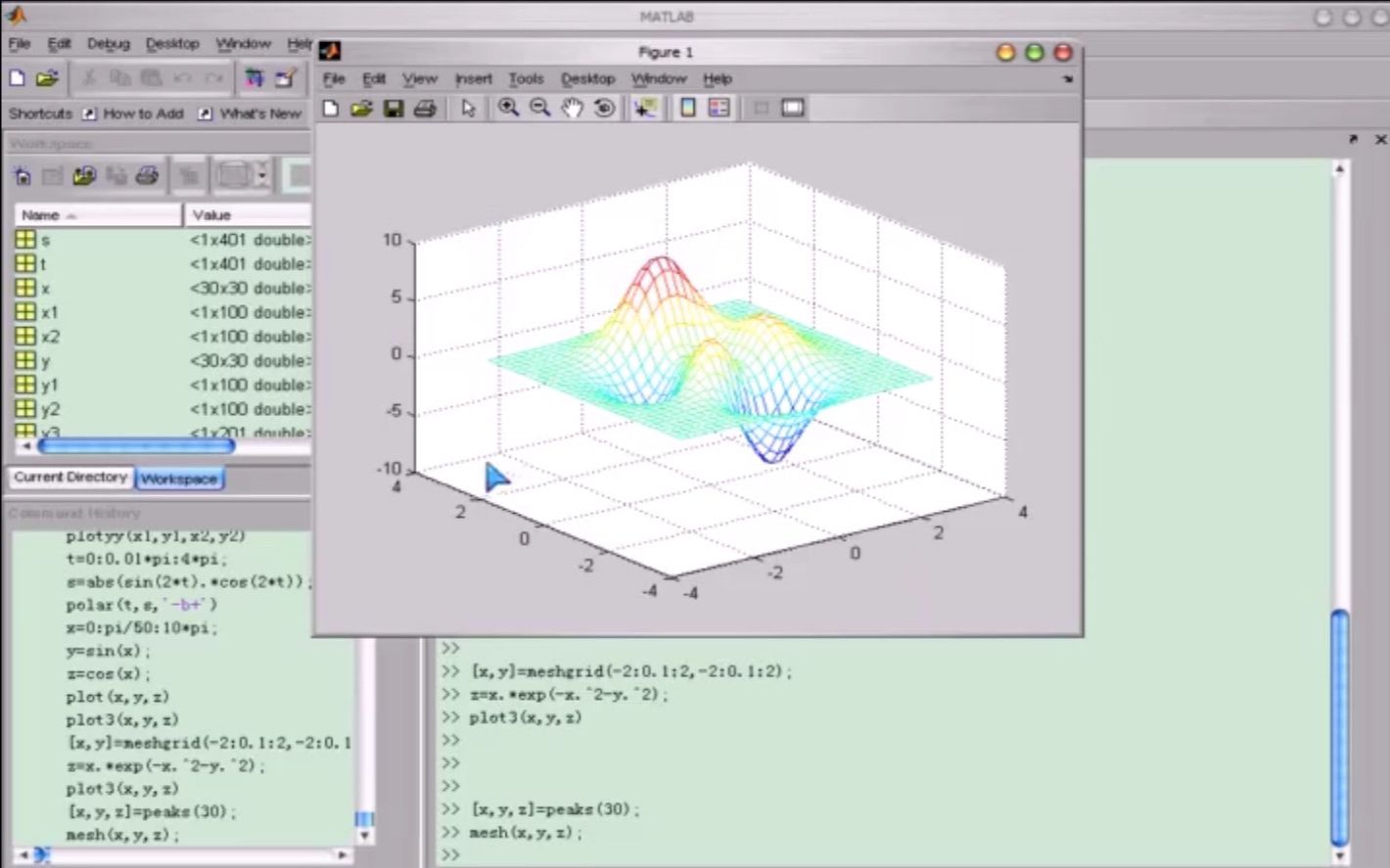Viewport: 1390px width, 868px height.
Task: Click the Cut icon in MATLAB toolbar
Action: [89, 78]
